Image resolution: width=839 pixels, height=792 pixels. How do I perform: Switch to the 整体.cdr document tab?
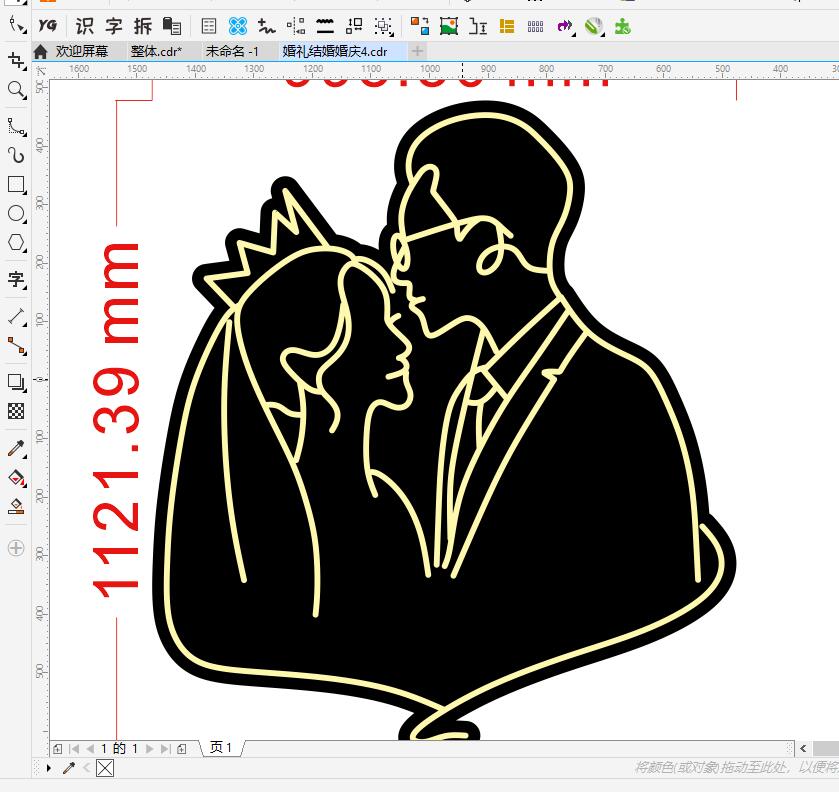coord(156,51)
